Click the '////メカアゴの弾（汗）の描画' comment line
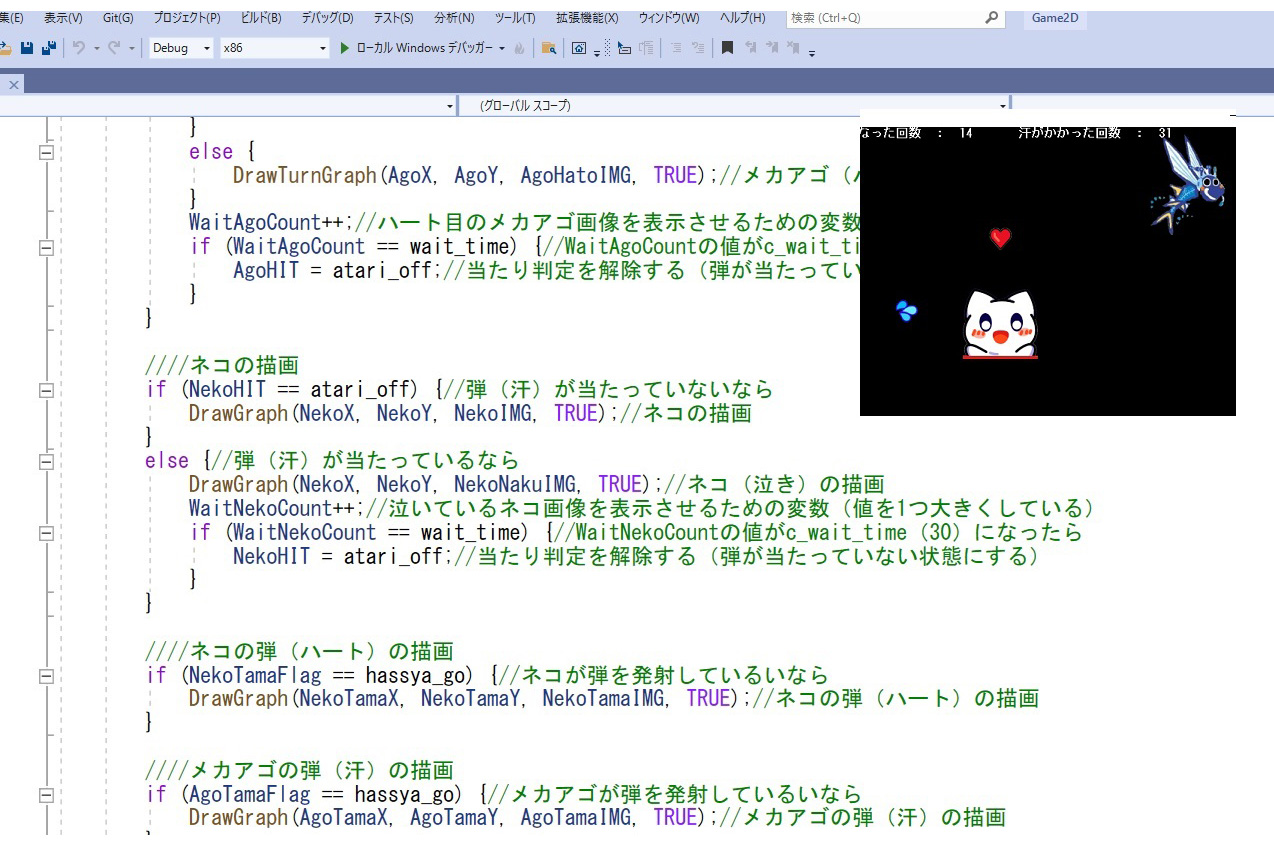Screen dimensions: 1274x846 [300, 770]
